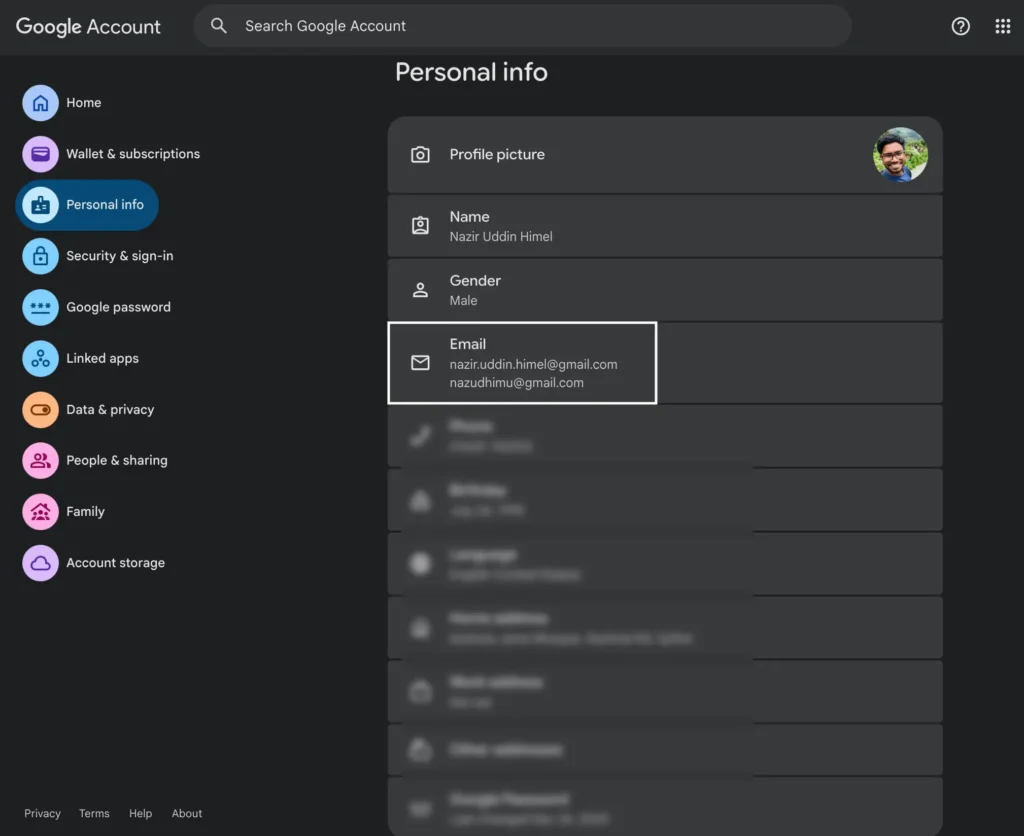Click the Gender heading in its row
The height and width of the screenshot is (836, 1024).
(x=475, y=281)
